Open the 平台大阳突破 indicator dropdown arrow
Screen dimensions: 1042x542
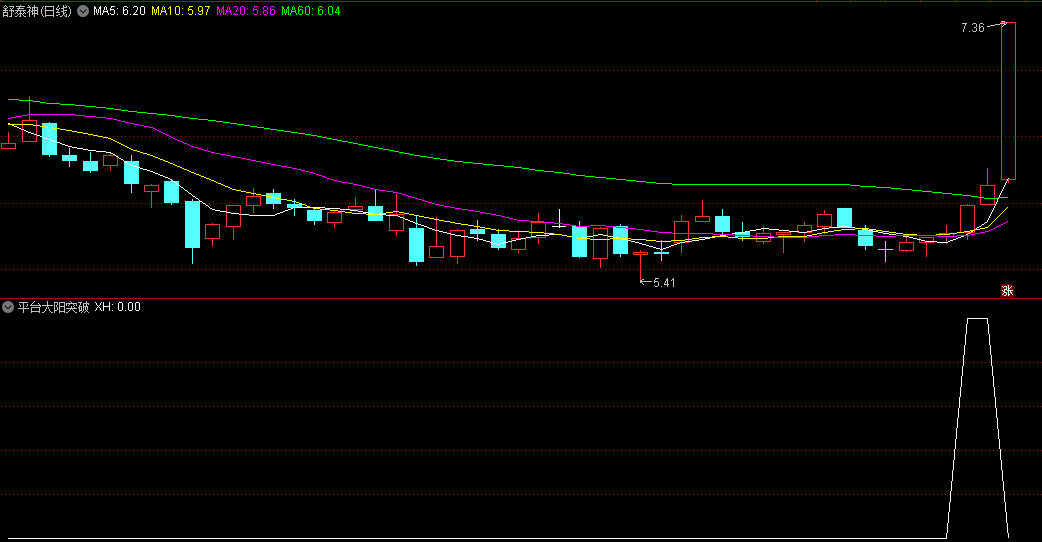[x=8, y=307]
